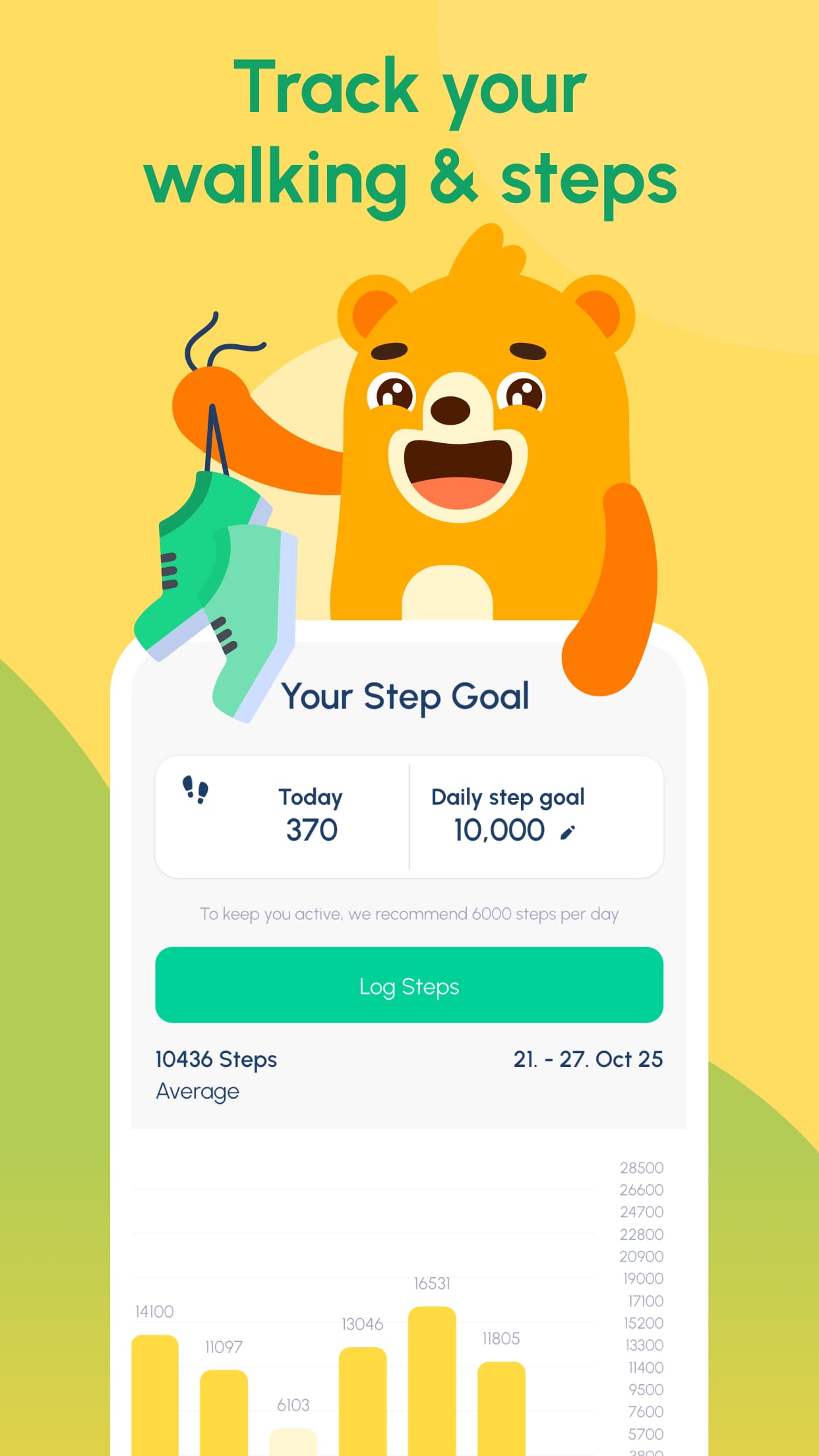Click the 6103 steps bar
The image size is (819, 1456).
[293, 1444]
